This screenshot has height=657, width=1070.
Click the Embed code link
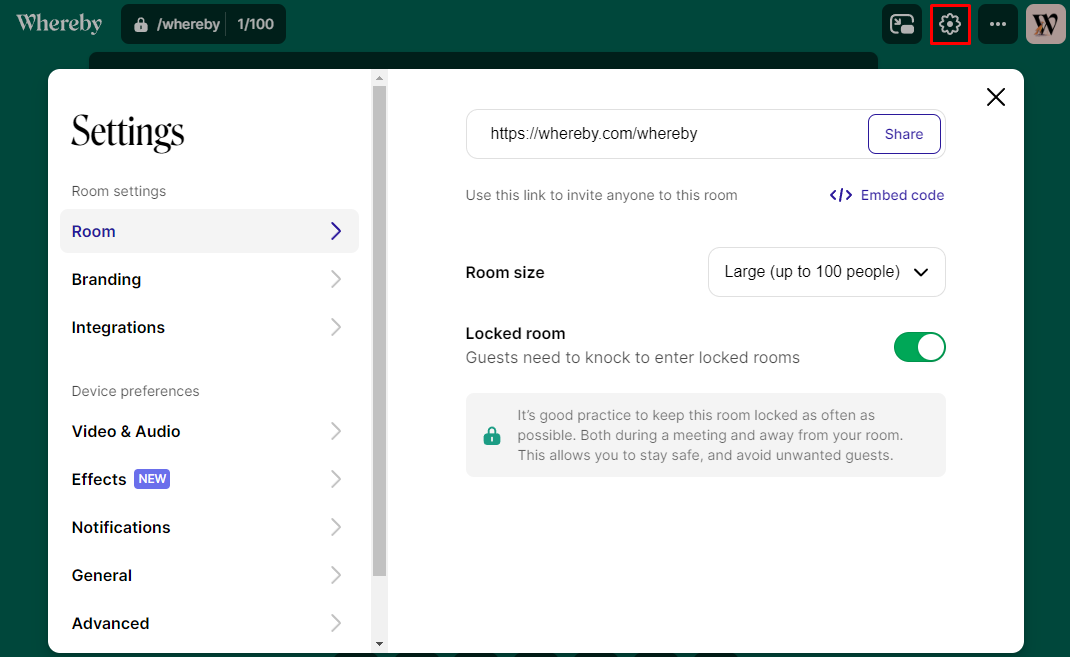tap(887, 195)
